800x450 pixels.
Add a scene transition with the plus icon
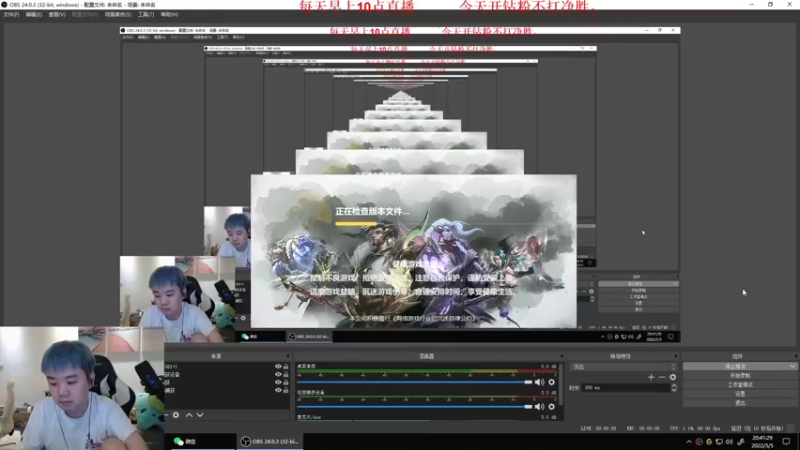651,377
